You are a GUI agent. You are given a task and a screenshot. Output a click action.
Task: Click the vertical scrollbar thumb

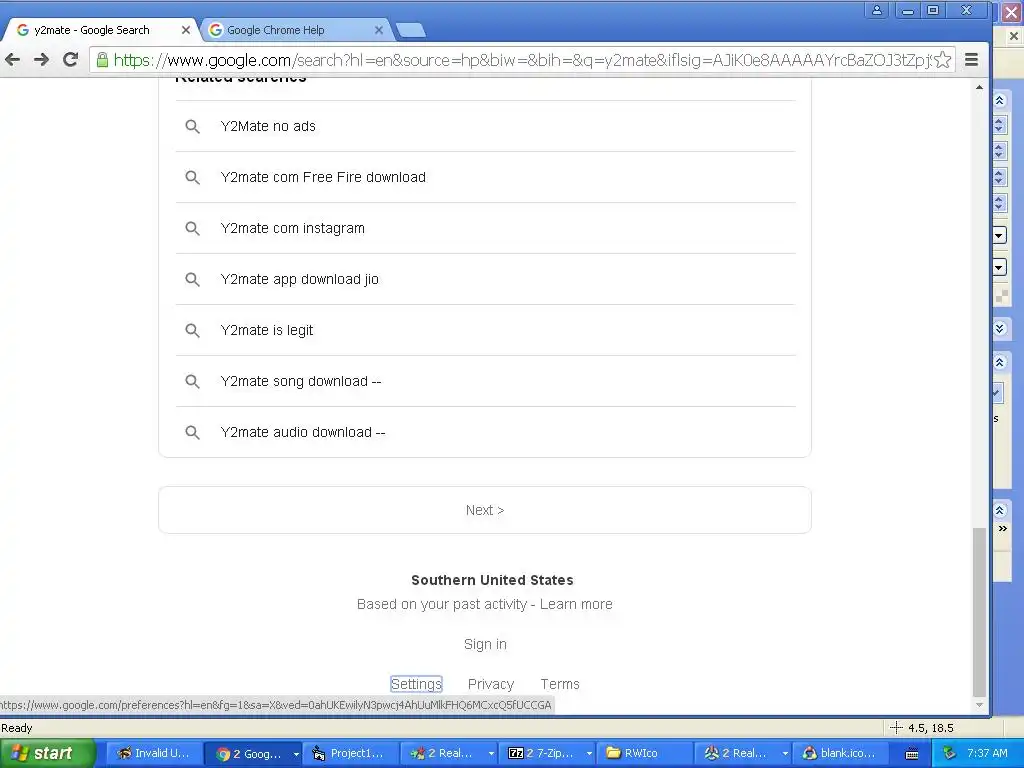pos(979,612)
